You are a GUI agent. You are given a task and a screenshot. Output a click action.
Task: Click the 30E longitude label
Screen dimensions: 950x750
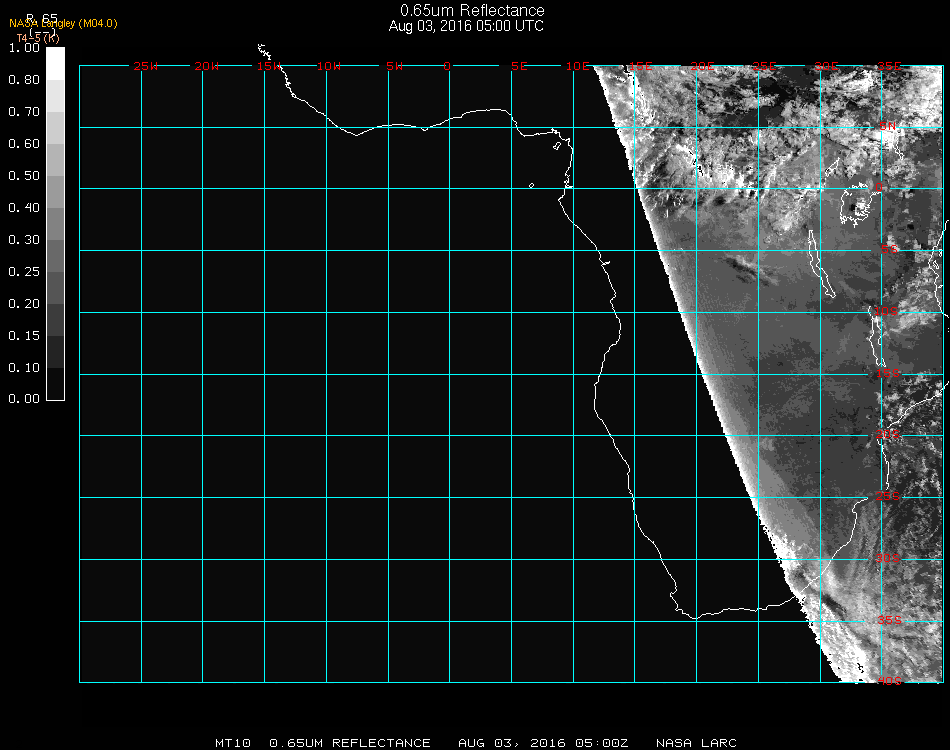[826, 66]
